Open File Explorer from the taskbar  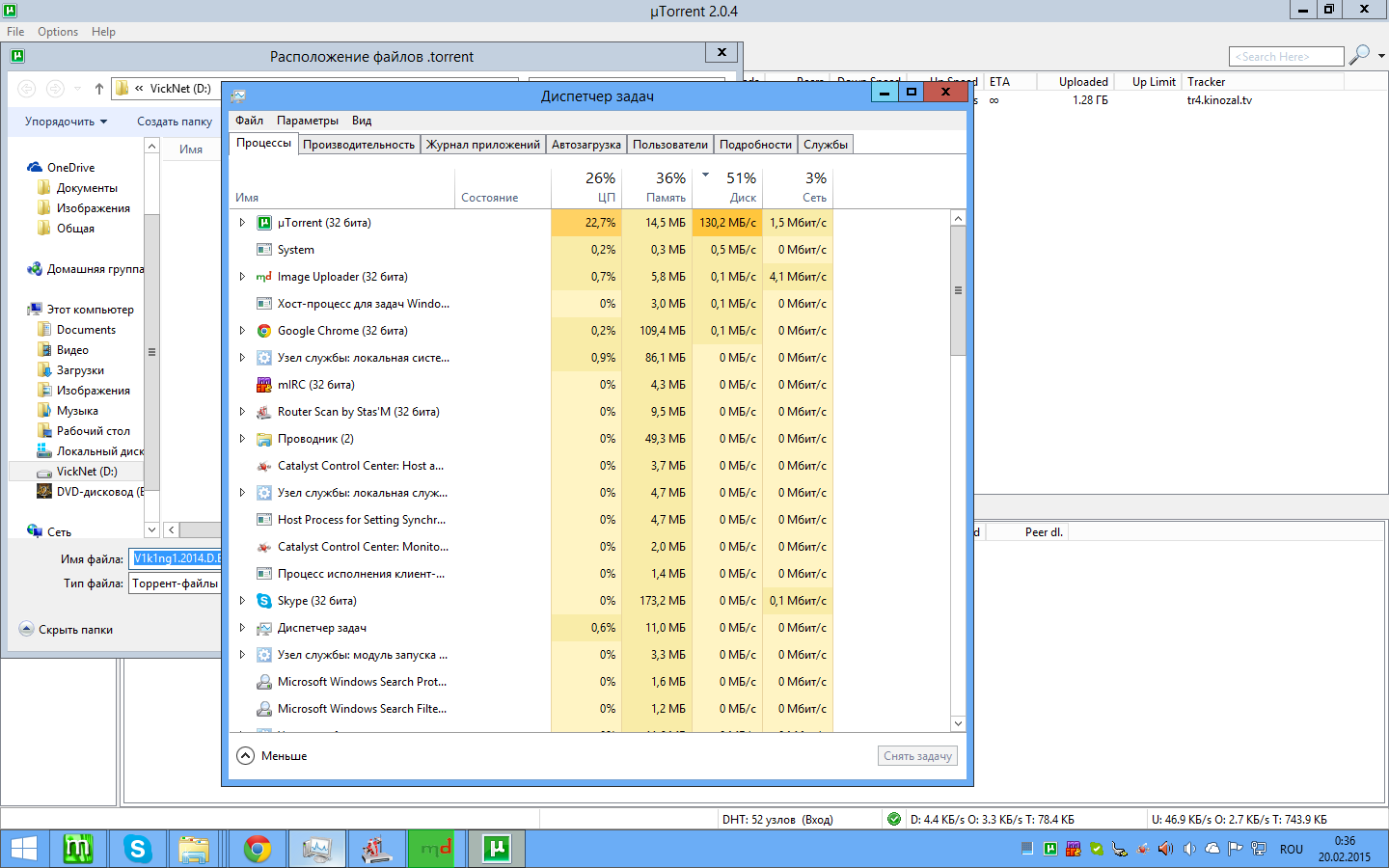pyautogui.click(x=194, y=849)
